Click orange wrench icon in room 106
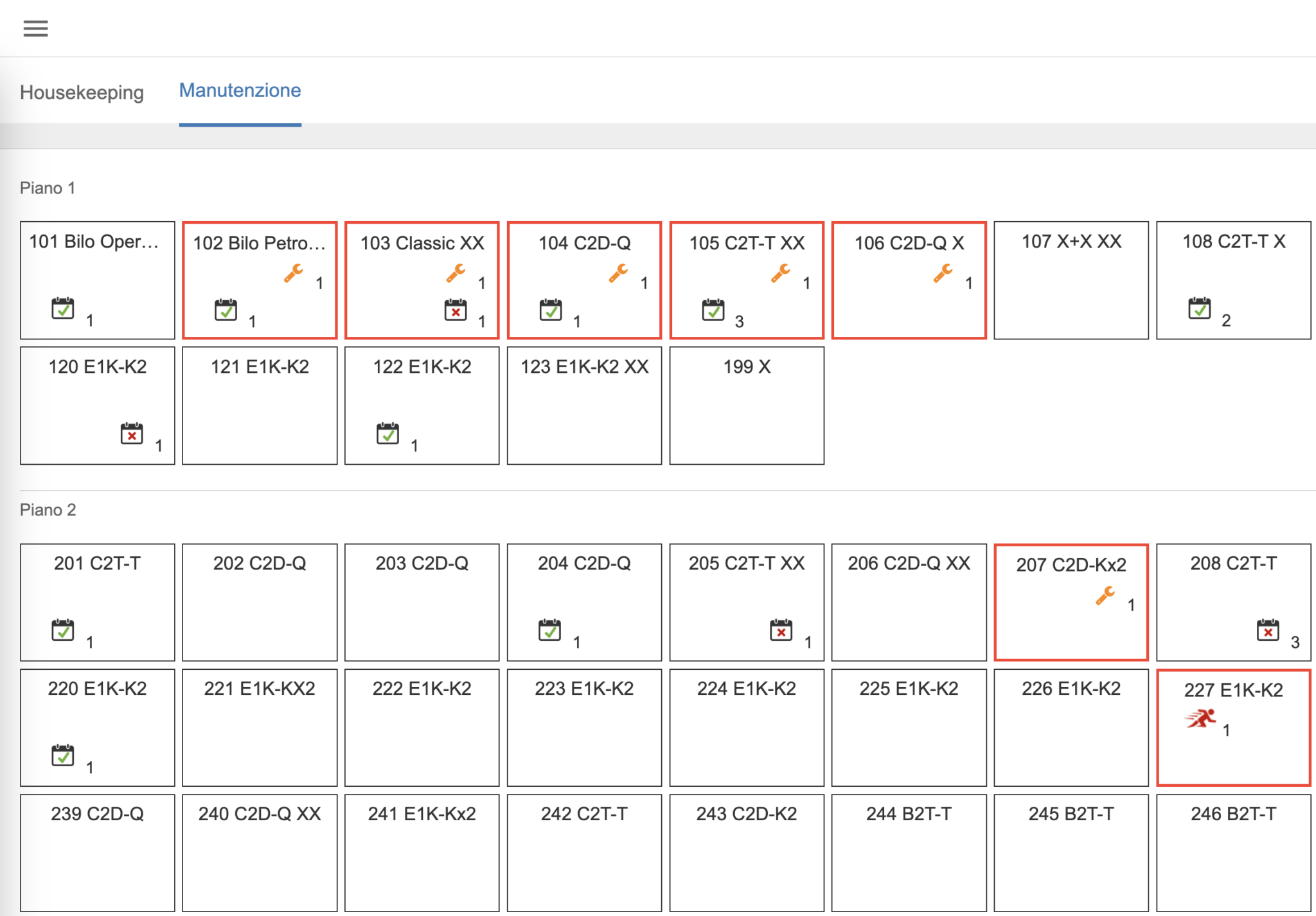 [x=943, y=273]
